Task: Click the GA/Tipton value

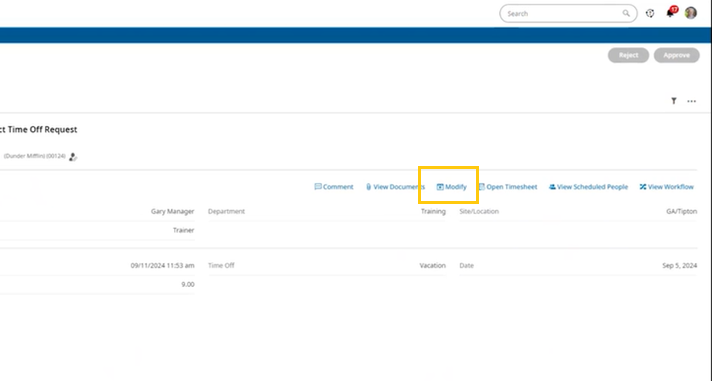Action: click(x=682, y=211)
